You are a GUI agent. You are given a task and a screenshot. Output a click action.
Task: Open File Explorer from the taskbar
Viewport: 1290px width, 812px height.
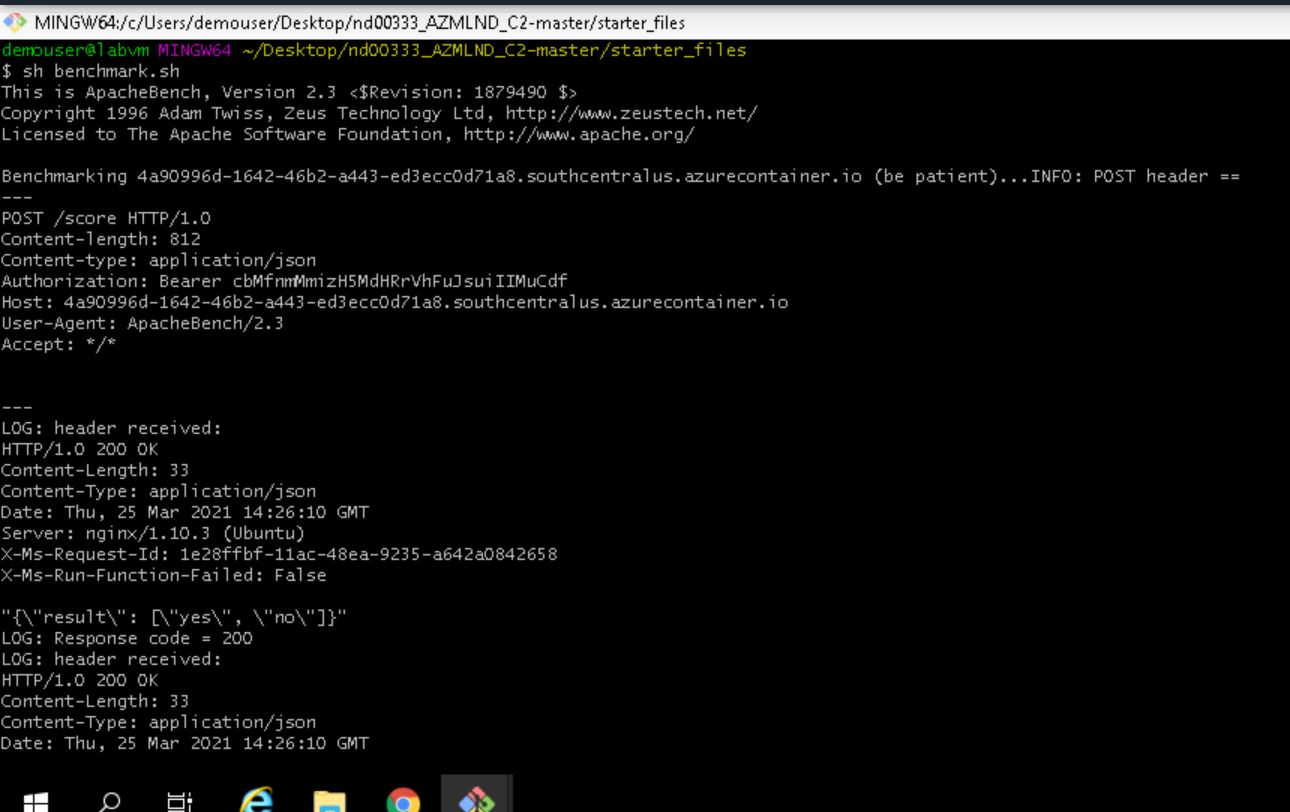coord(330,801)
